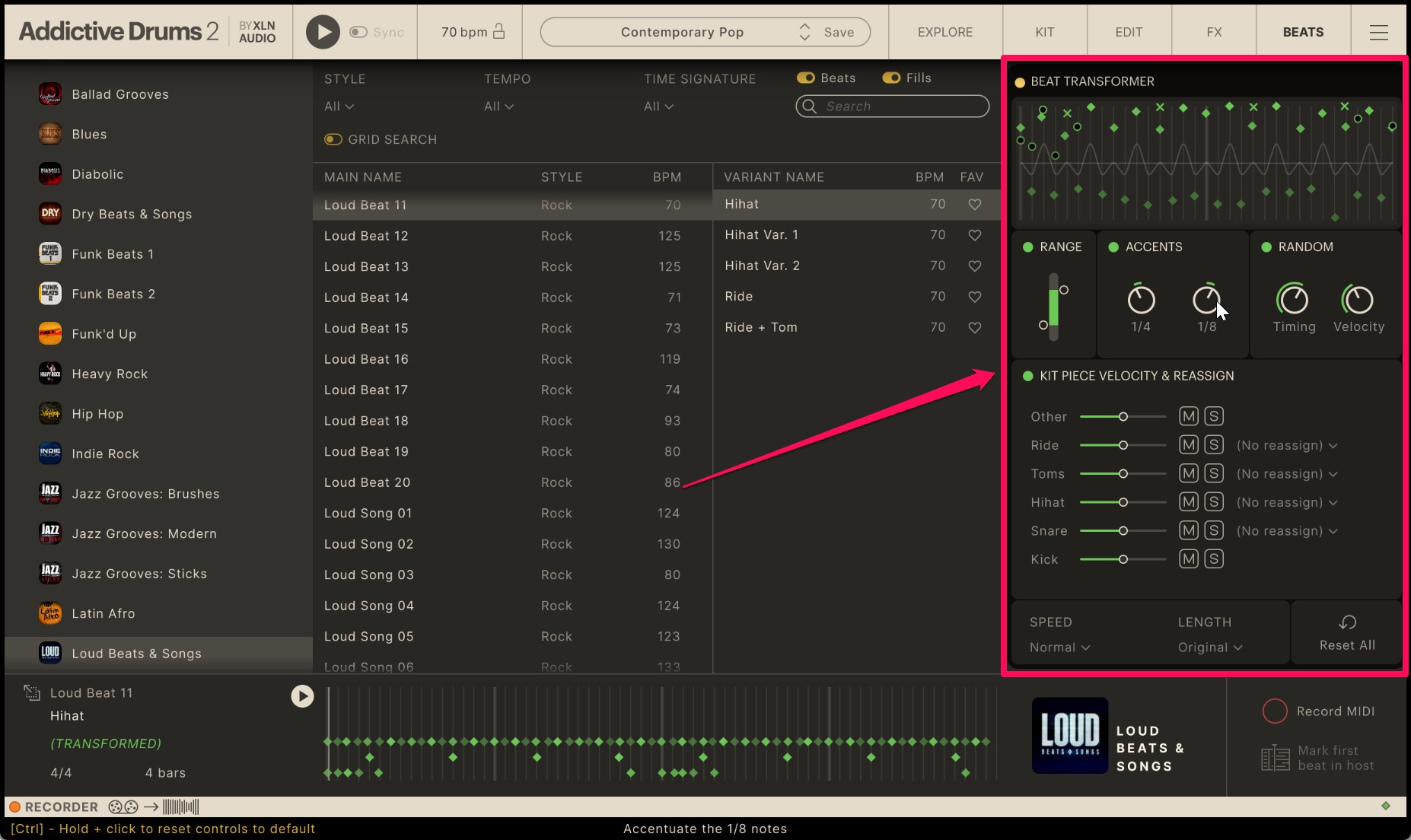The width and height of the screenshot is (1411, 840).
Task: Toggle the ACCENTS enable dot
Action: (1113, 247)
